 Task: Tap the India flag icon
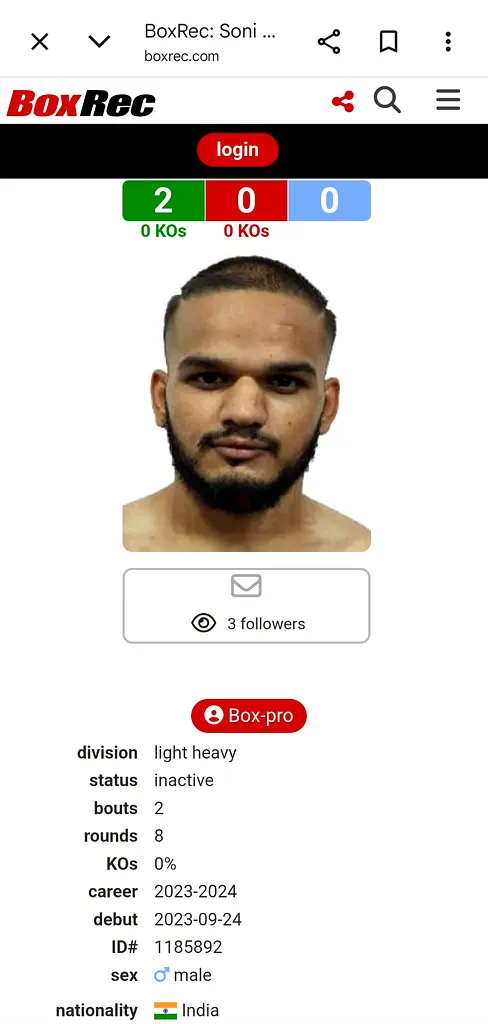(165, 1011)
